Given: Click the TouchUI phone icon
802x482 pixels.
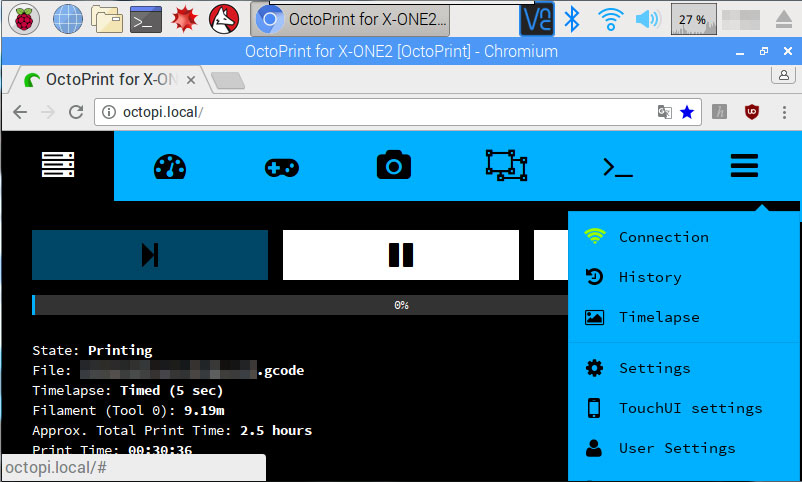Looking at the screenshot, I should [x=594, y=408].
